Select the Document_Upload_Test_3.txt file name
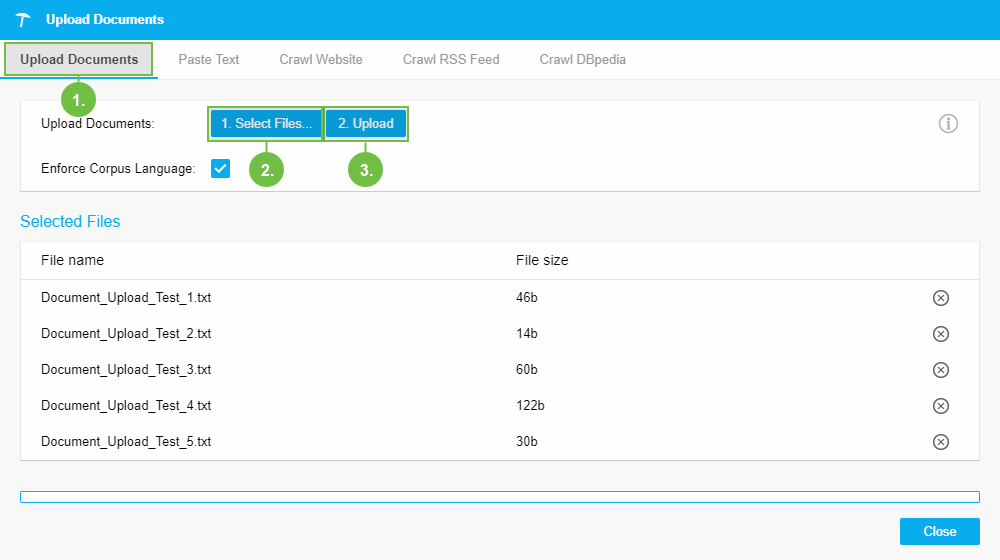 126,370
